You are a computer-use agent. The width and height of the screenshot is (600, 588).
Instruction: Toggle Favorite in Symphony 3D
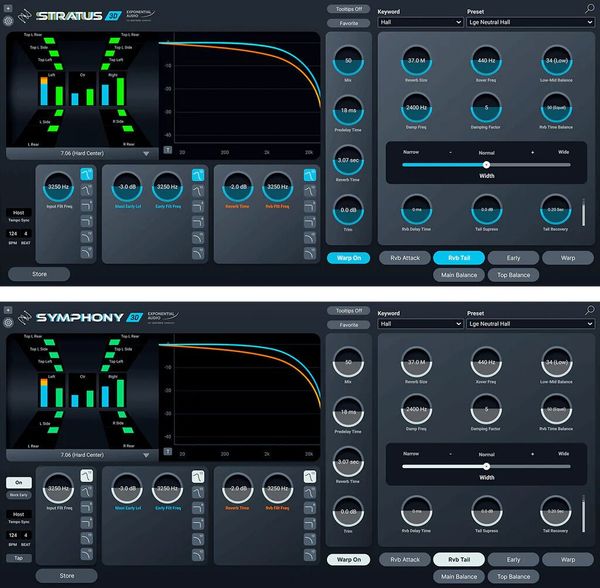pos(349,325)
